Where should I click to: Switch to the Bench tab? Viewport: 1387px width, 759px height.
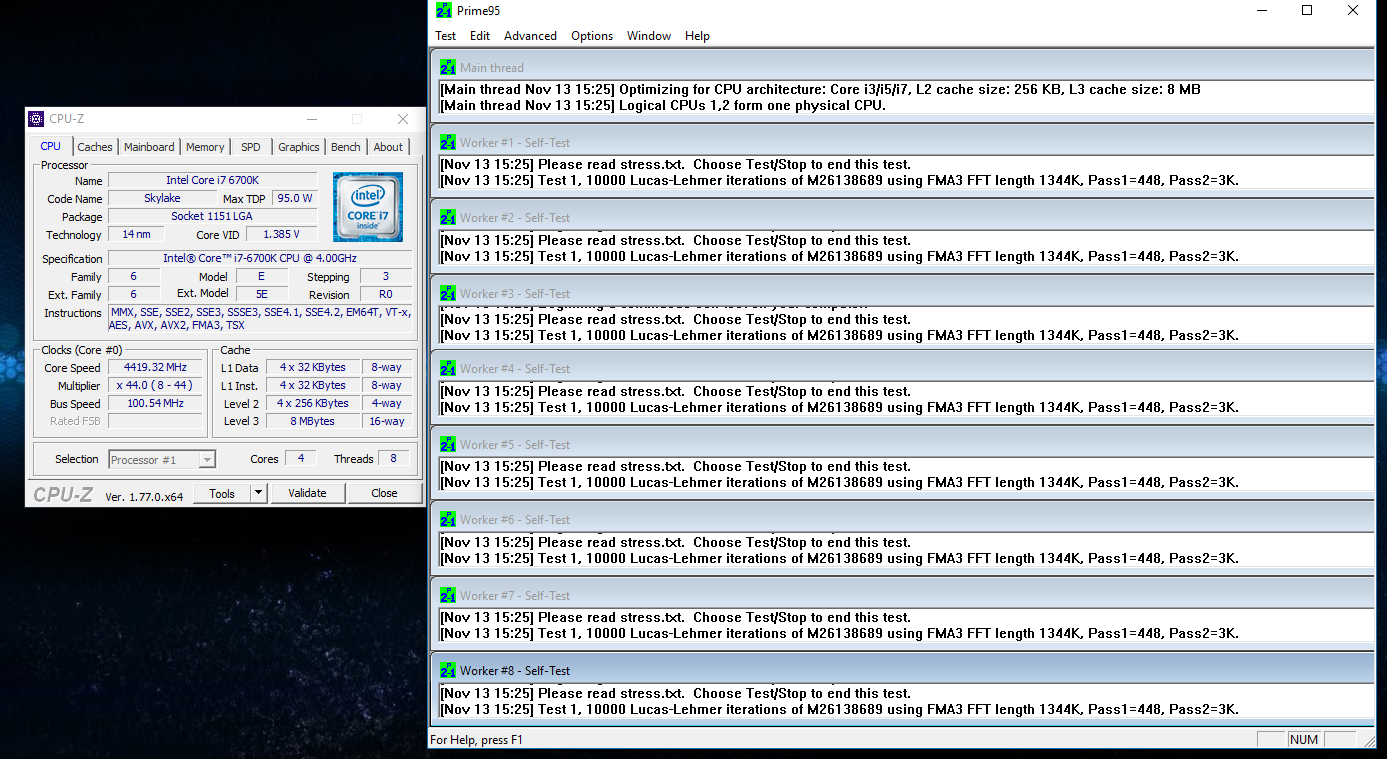click(346, 147)
